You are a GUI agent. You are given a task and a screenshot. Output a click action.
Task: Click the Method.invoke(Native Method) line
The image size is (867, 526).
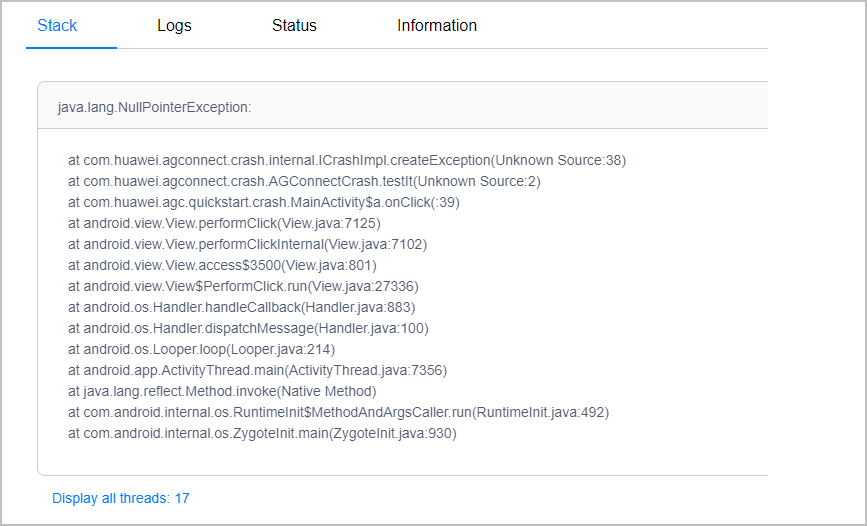click(x=222, y=392)
